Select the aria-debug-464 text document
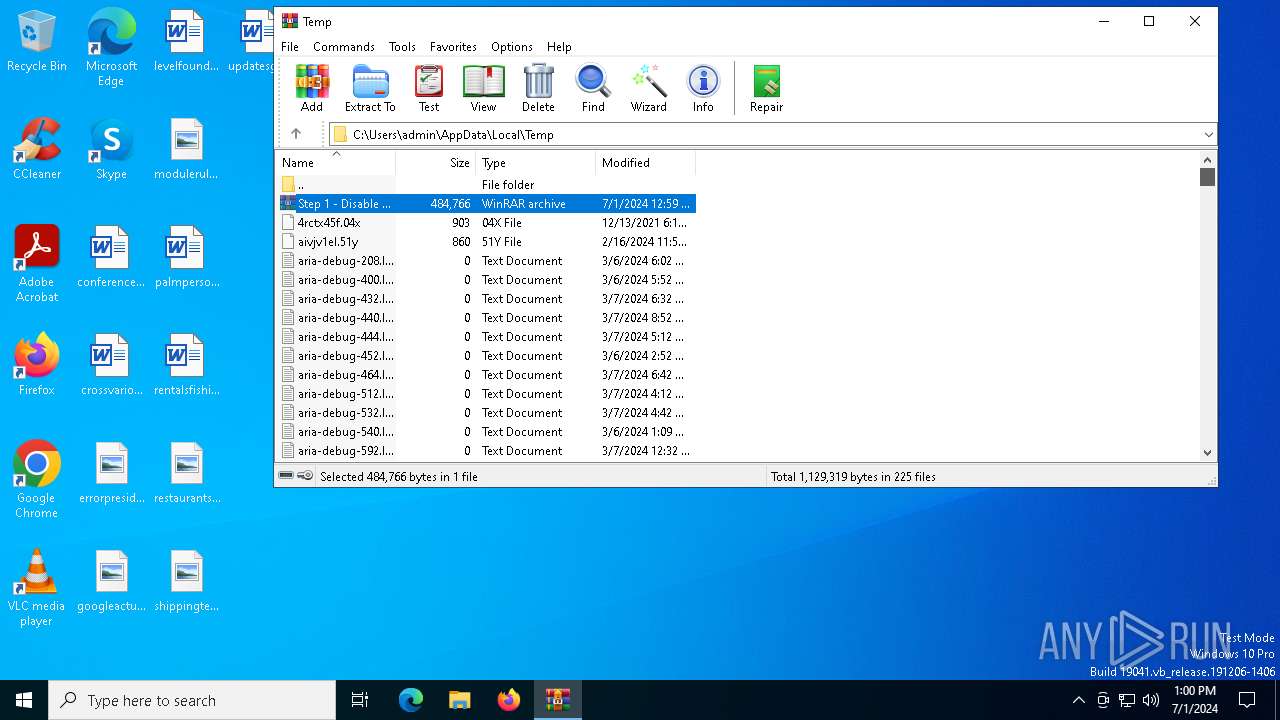Image resolution: width=1280 pixels, height=720 pixels. [486, 374]
